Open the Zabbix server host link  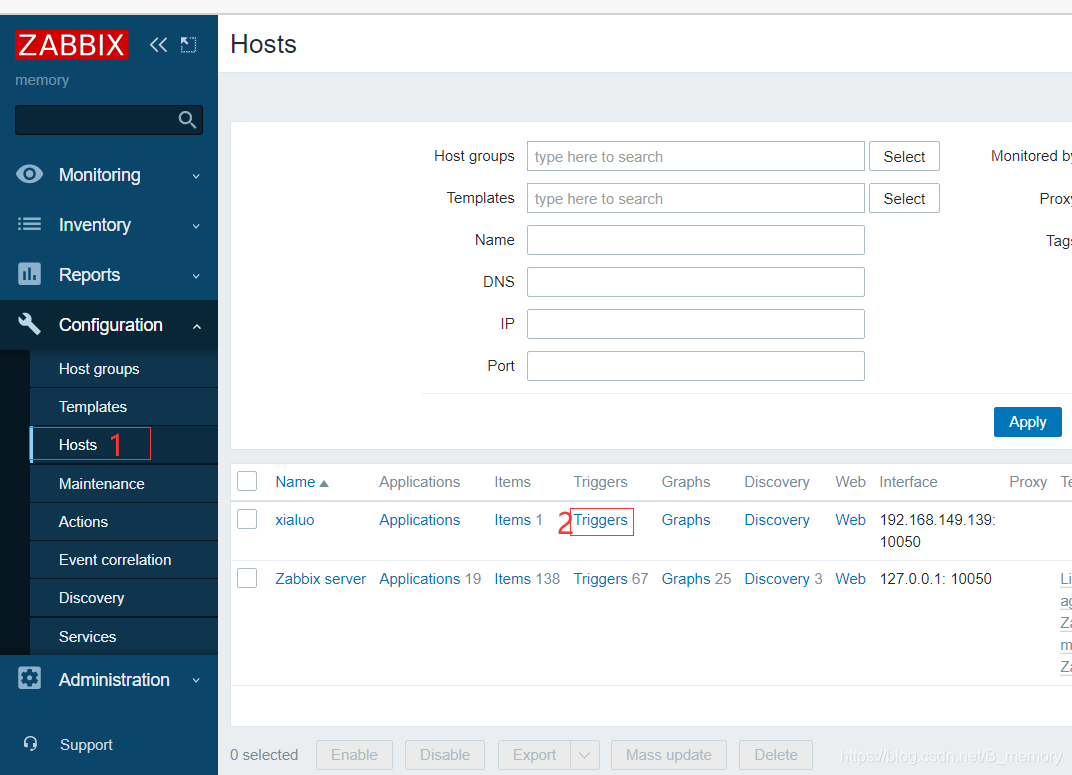coord(321,579)
